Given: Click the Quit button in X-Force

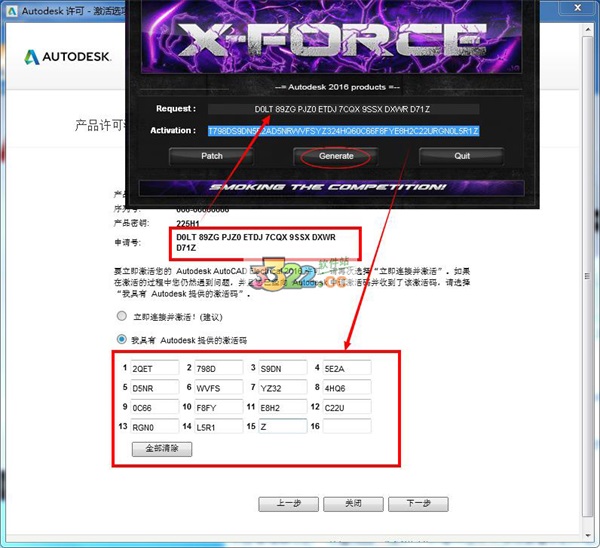Looking at the screenshot, I should point(461,156).
